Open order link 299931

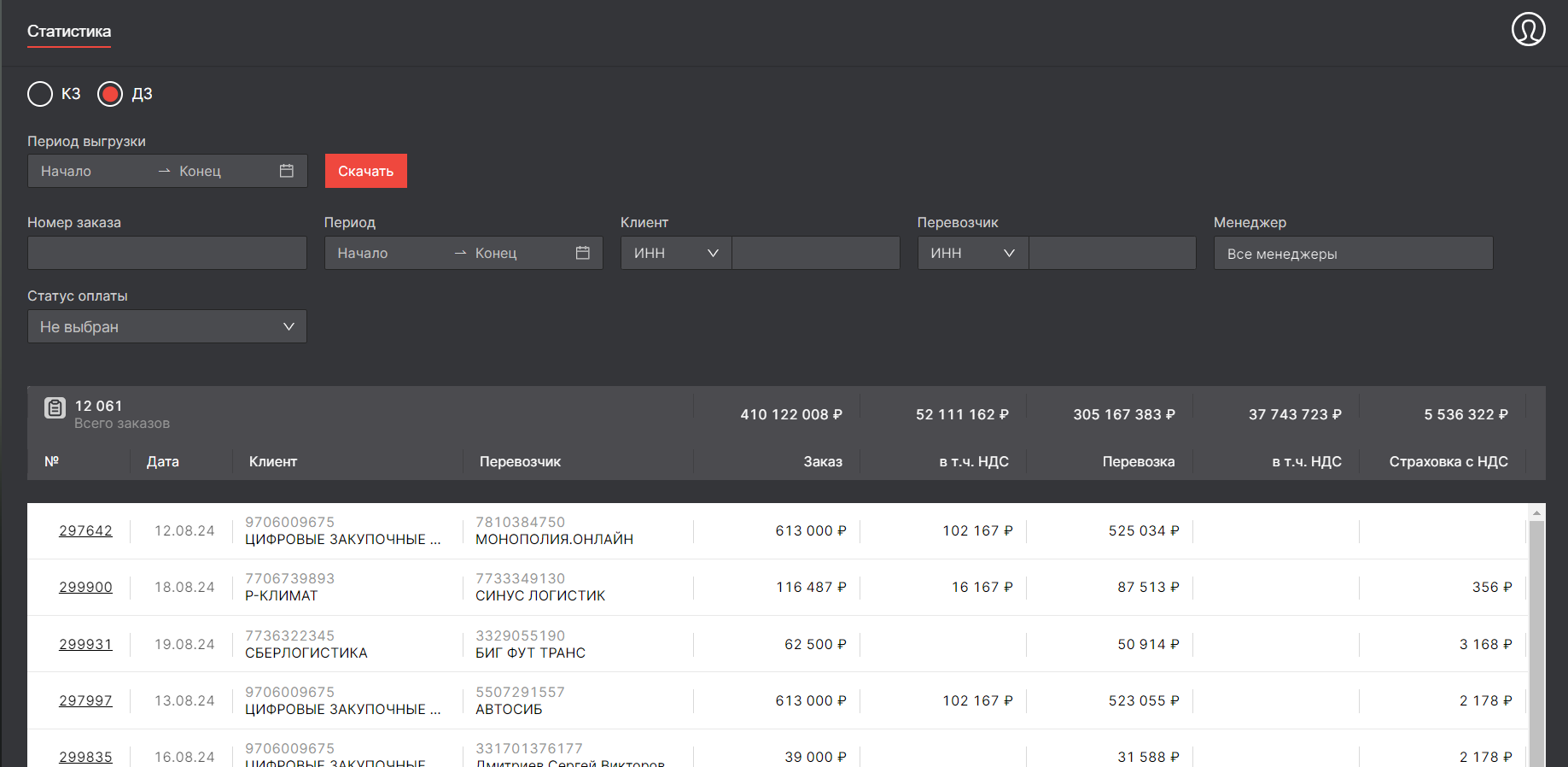(85, 644)
